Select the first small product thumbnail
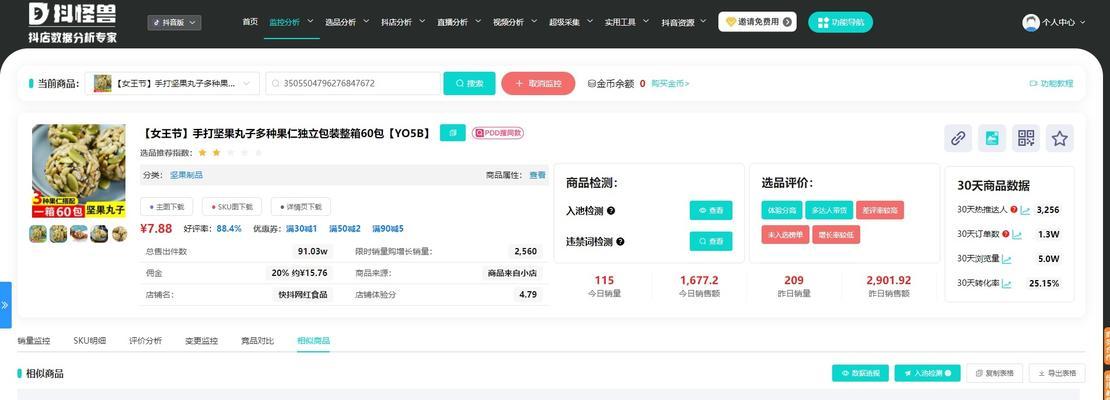Viewport: 1110px width, 400px height. 38,234
